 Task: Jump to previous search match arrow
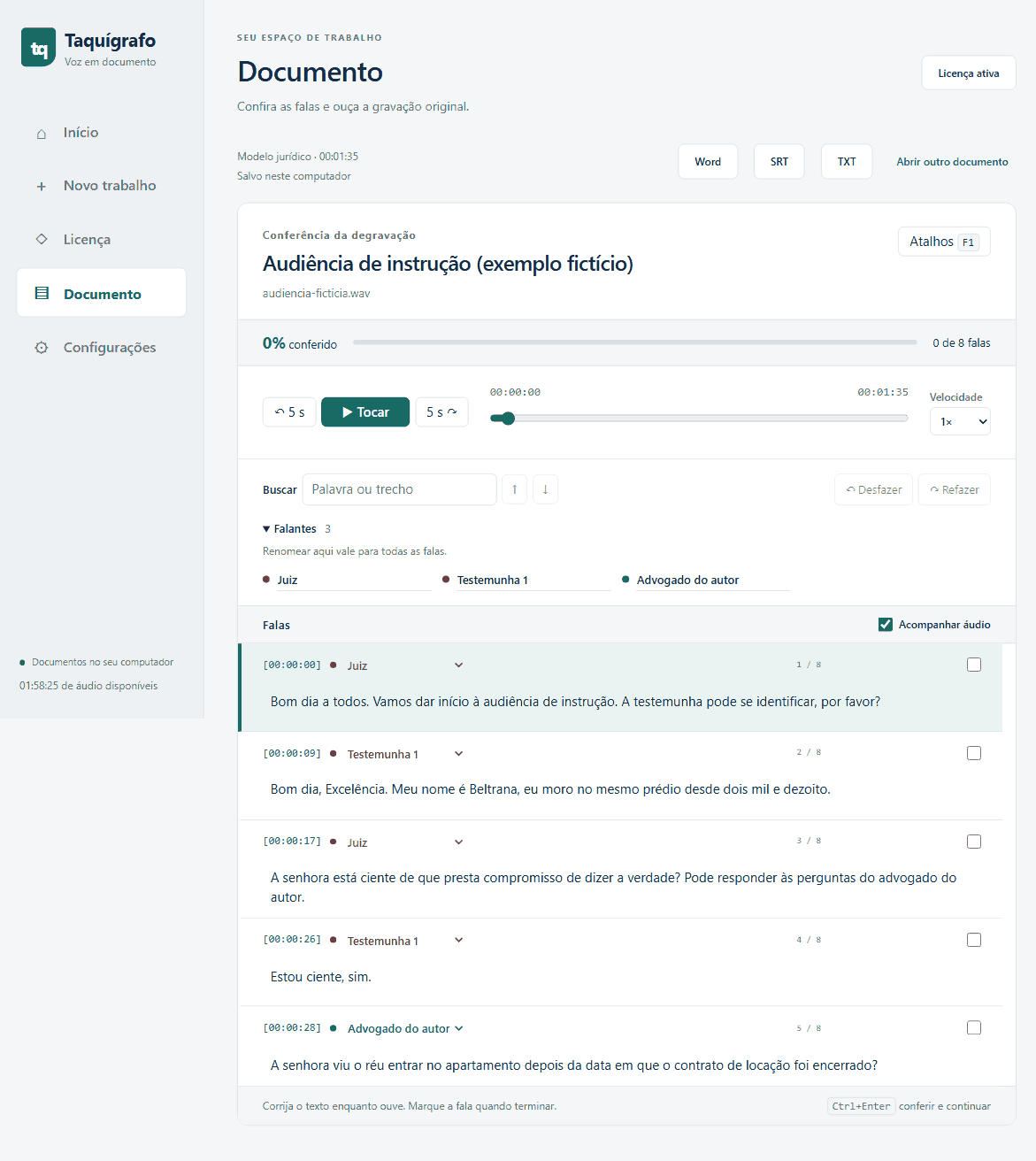click(x=515, y=489)
